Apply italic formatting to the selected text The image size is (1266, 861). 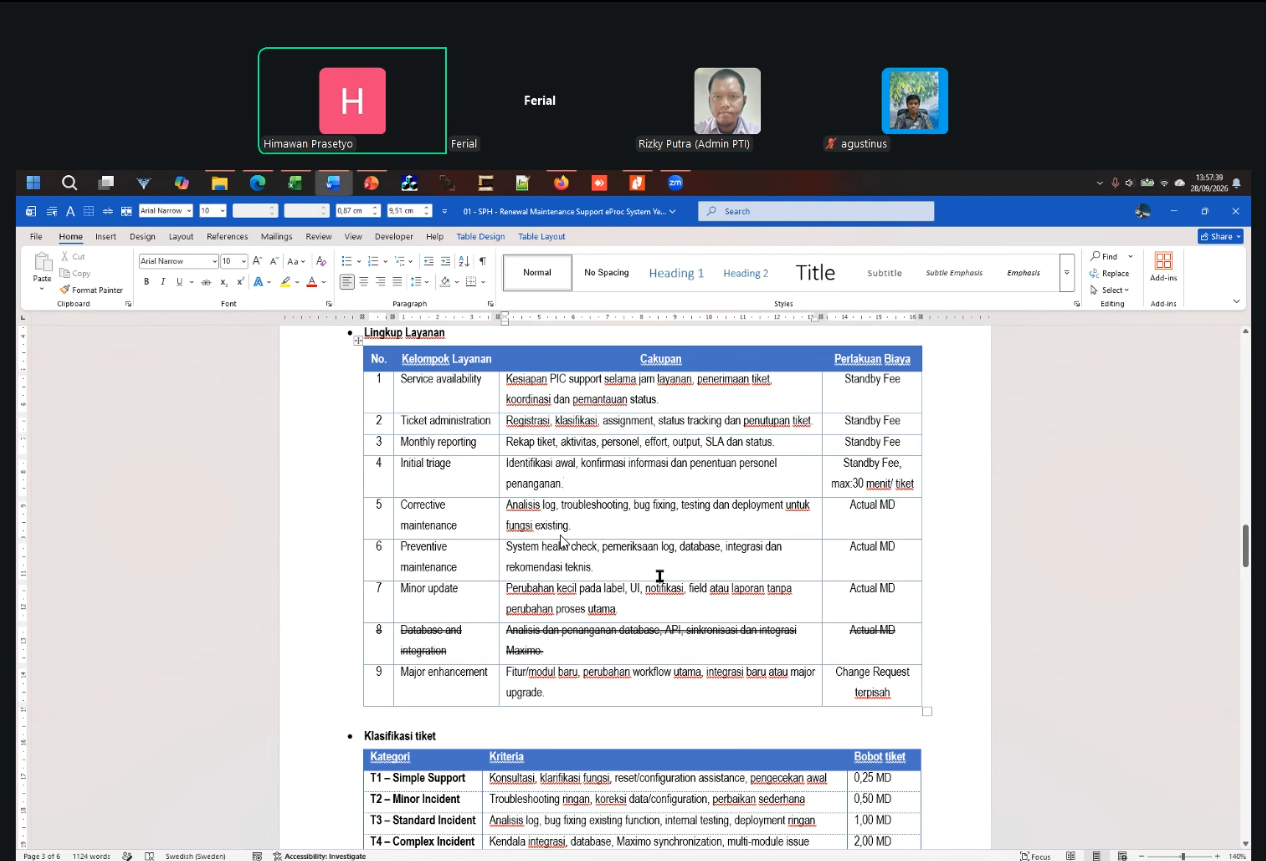163,282
